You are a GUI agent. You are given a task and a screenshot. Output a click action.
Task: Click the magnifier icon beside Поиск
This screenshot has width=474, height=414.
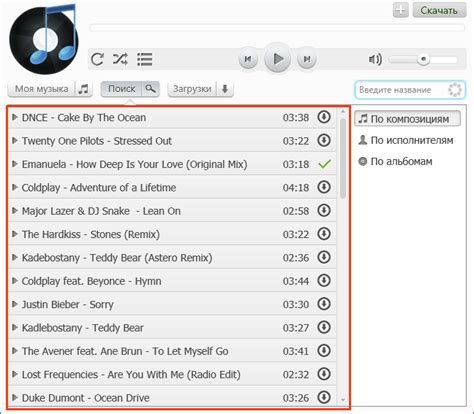pos(151,89)
